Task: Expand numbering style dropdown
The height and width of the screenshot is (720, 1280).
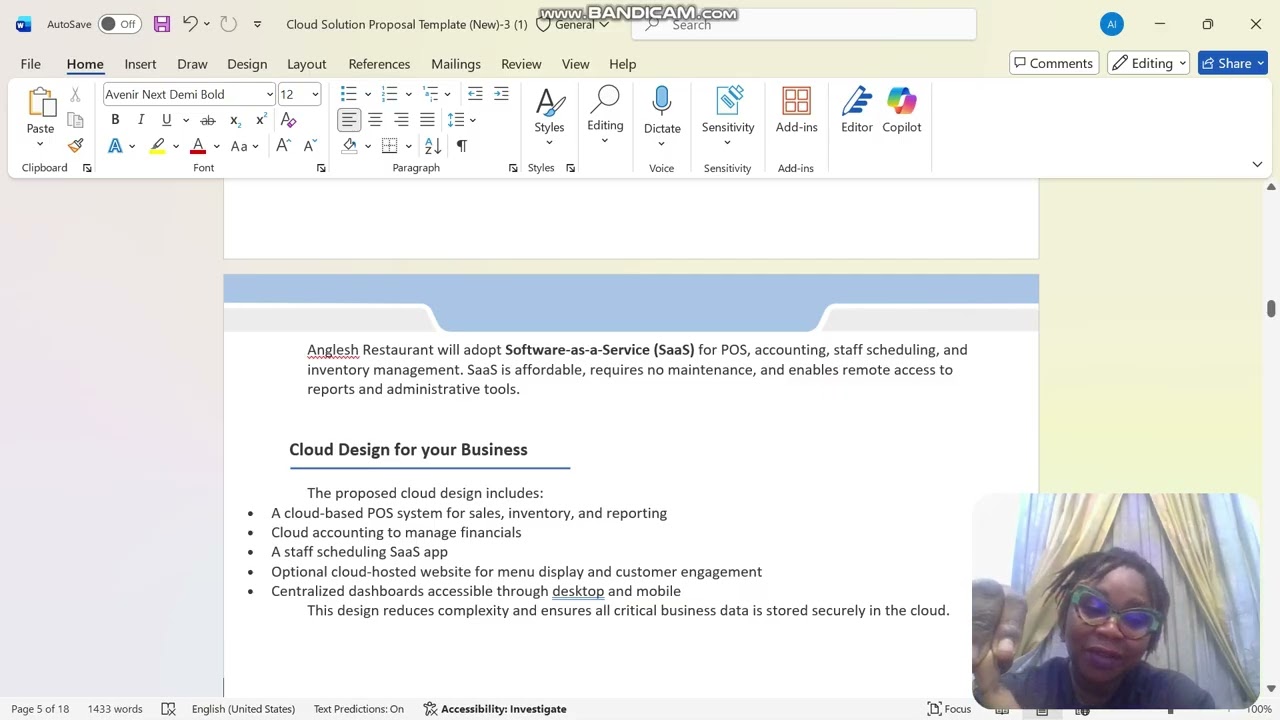Action: click(x=409, y=94)
